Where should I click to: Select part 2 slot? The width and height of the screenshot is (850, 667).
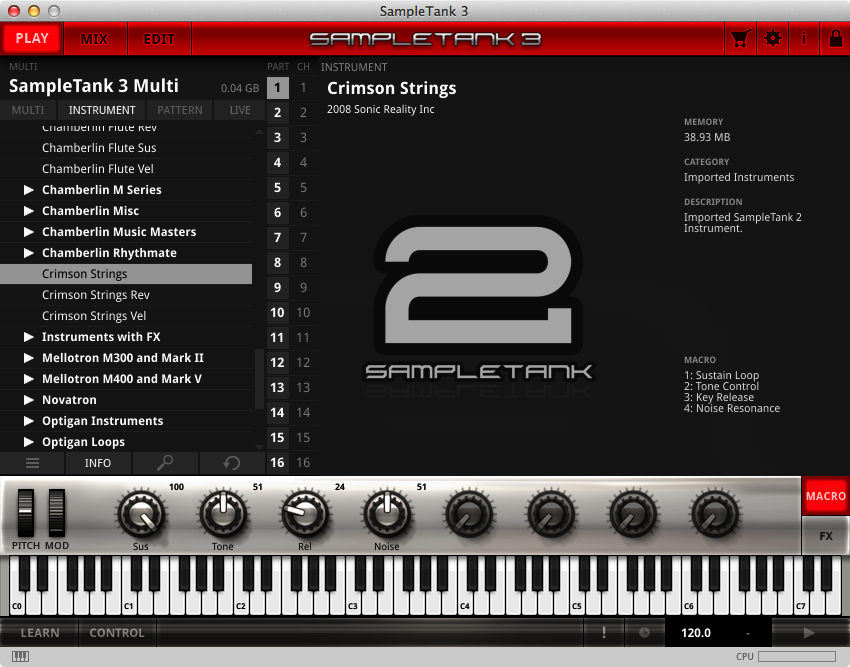point(278,112)
